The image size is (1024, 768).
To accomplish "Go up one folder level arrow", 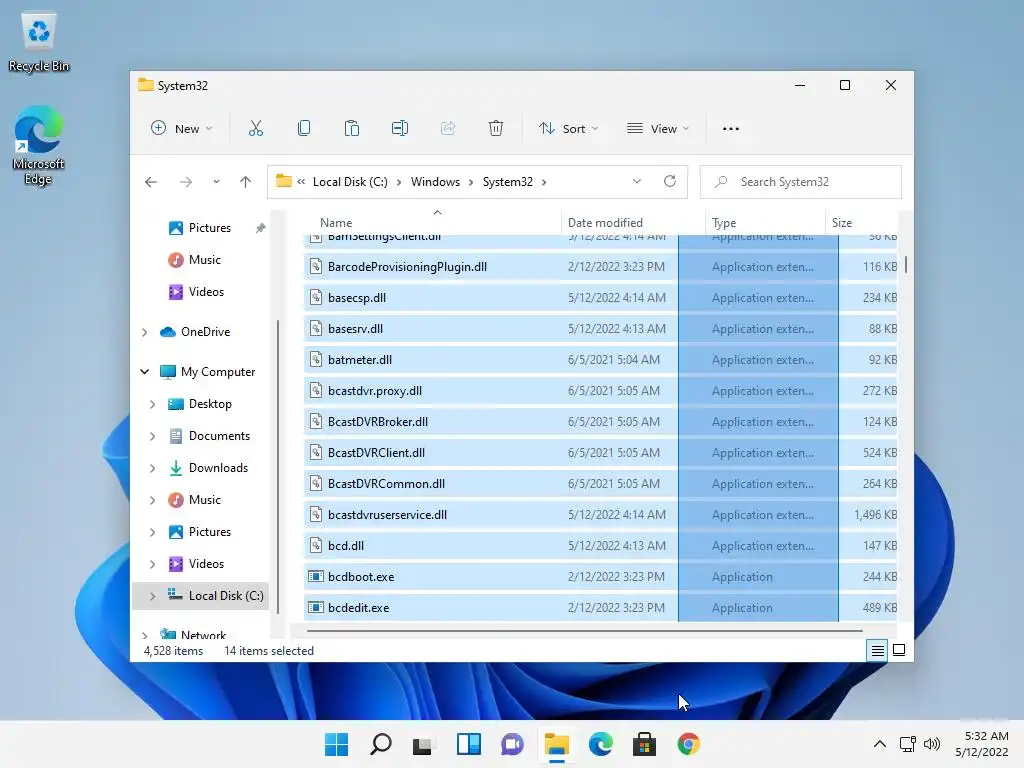I will pos(246,182).
